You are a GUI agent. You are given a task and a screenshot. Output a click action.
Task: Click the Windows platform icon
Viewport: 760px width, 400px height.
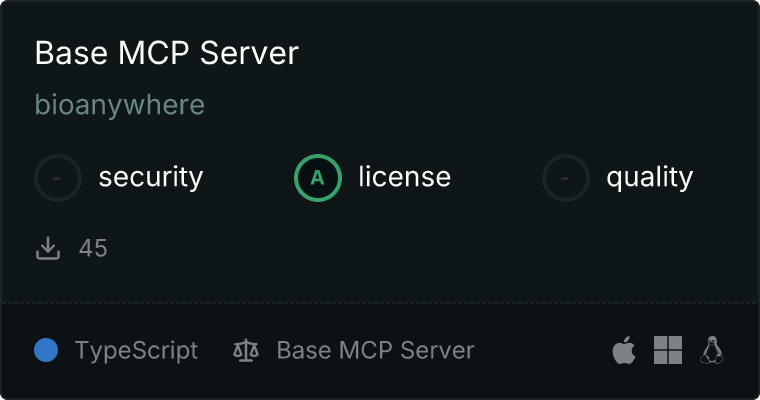click(x=667, y=350)
